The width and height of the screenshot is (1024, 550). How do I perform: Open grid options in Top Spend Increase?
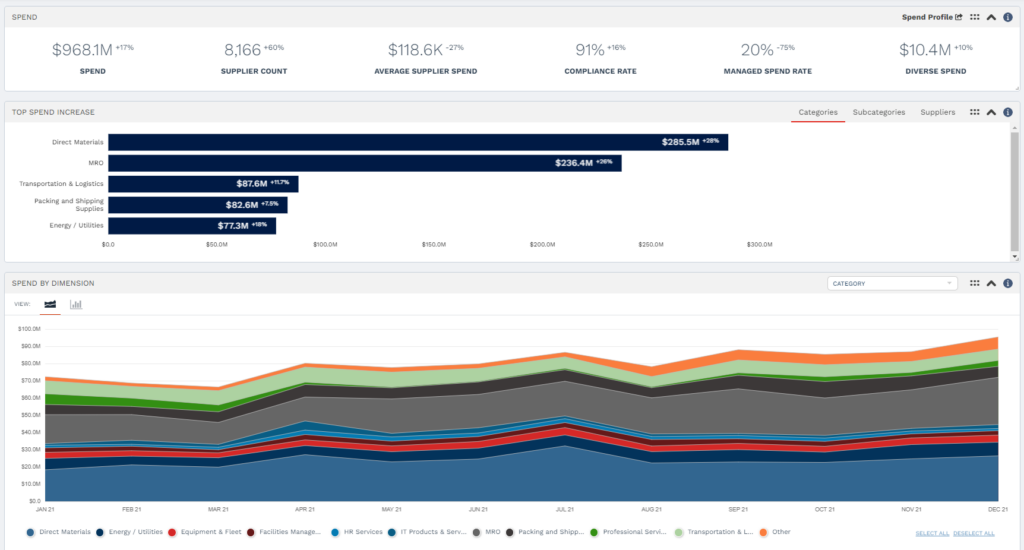[x=974, y=112]
